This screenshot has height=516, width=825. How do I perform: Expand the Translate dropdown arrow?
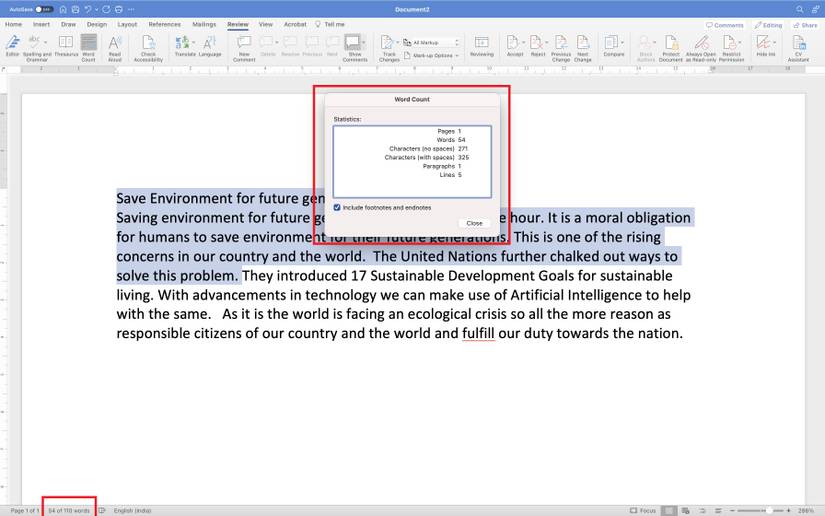[x=194, y=42]
